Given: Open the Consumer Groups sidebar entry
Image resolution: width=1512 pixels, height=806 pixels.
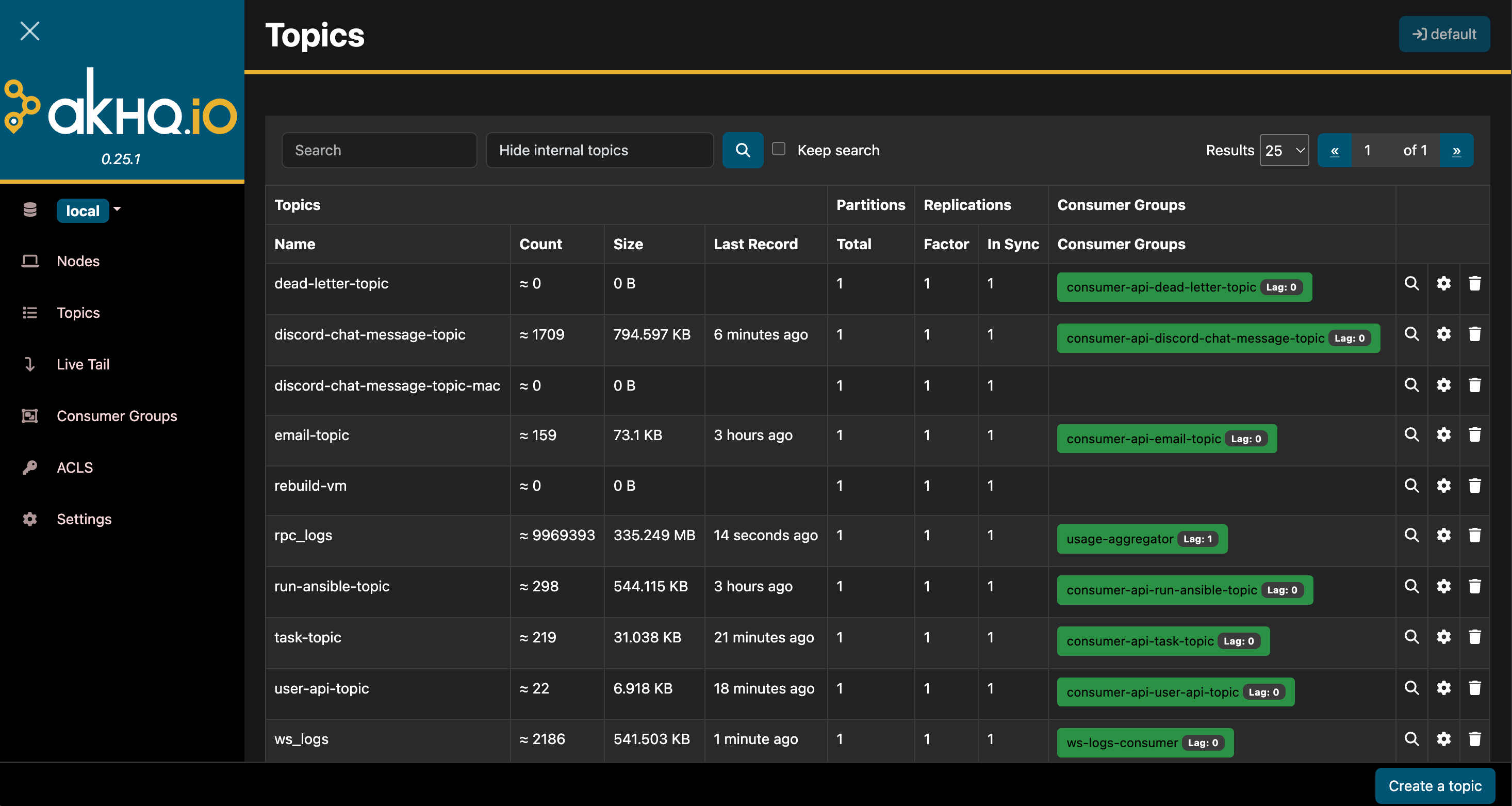Looking at the screenshot, I should pos(117,416).
